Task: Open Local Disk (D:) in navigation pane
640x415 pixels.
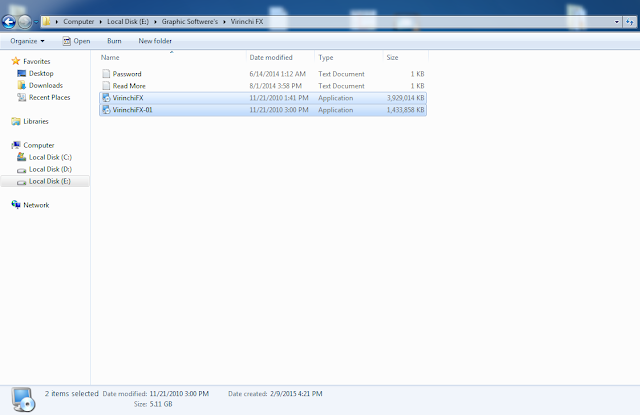Action: coord(50,169)
